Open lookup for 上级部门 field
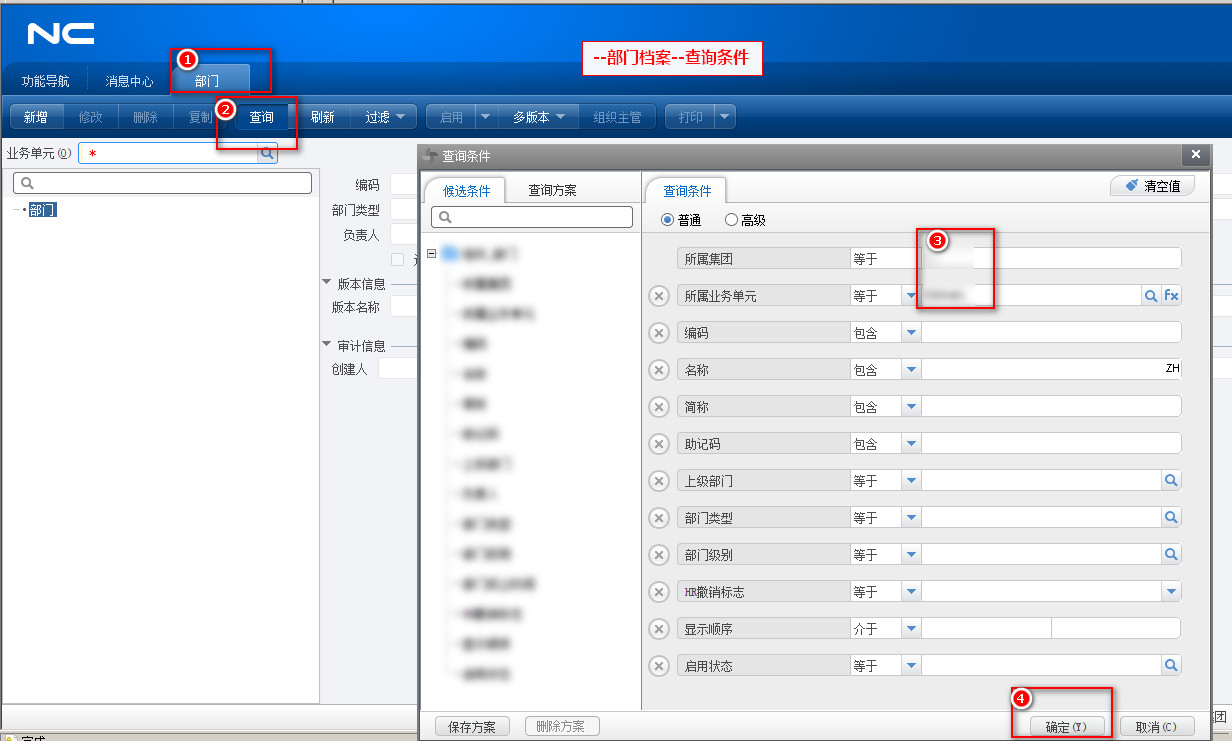 (x=1171, y=481)
